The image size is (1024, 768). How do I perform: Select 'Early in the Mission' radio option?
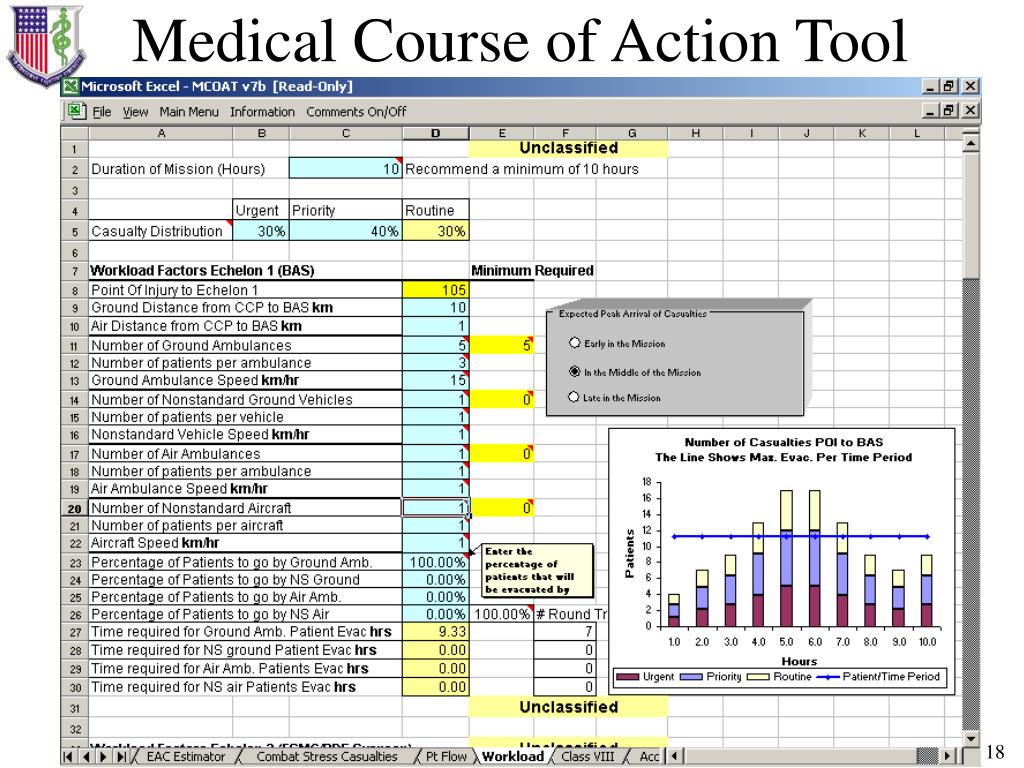pos(575,343)
